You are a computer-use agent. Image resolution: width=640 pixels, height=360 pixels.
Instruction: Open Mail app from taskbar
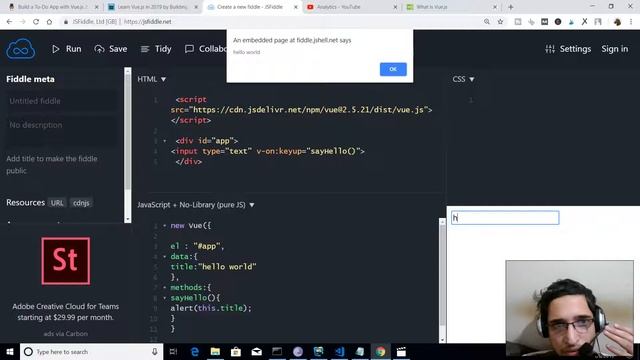coord(256,352)
